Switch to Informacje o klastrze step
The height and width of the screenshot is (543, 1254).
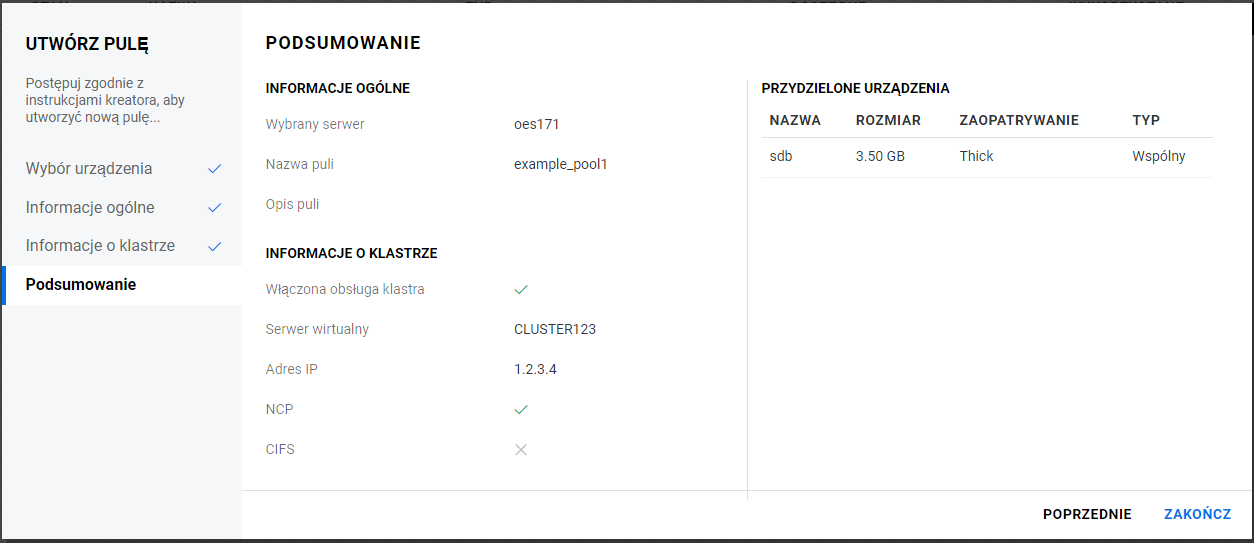(x=100, y=246)
